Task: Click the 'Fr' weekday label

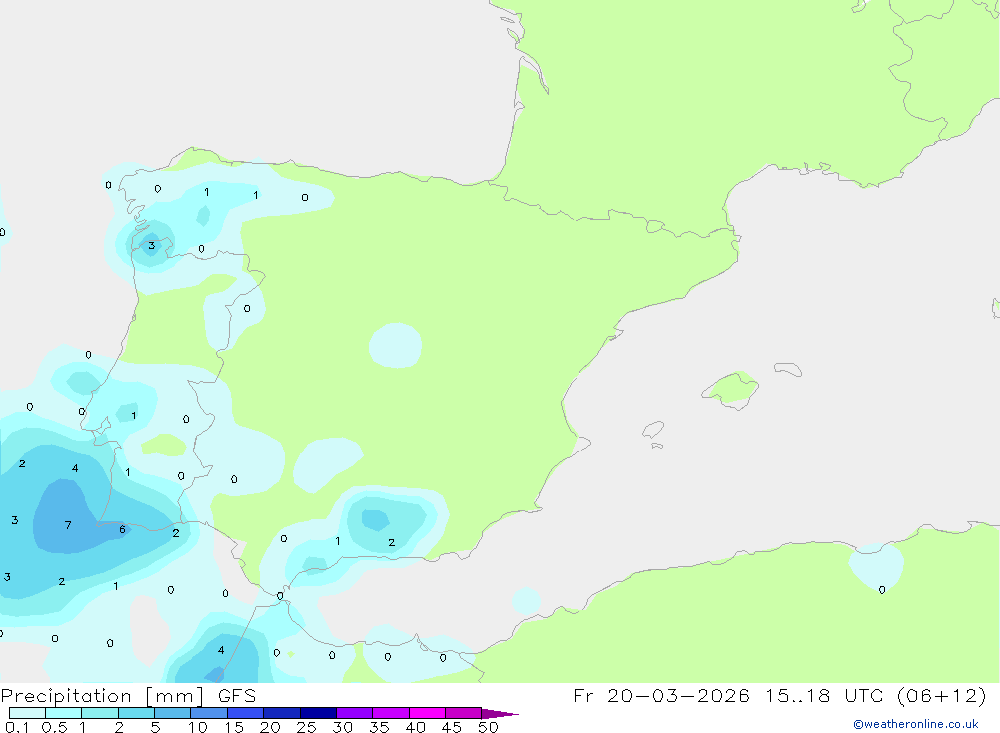Action: pos(583,695)
